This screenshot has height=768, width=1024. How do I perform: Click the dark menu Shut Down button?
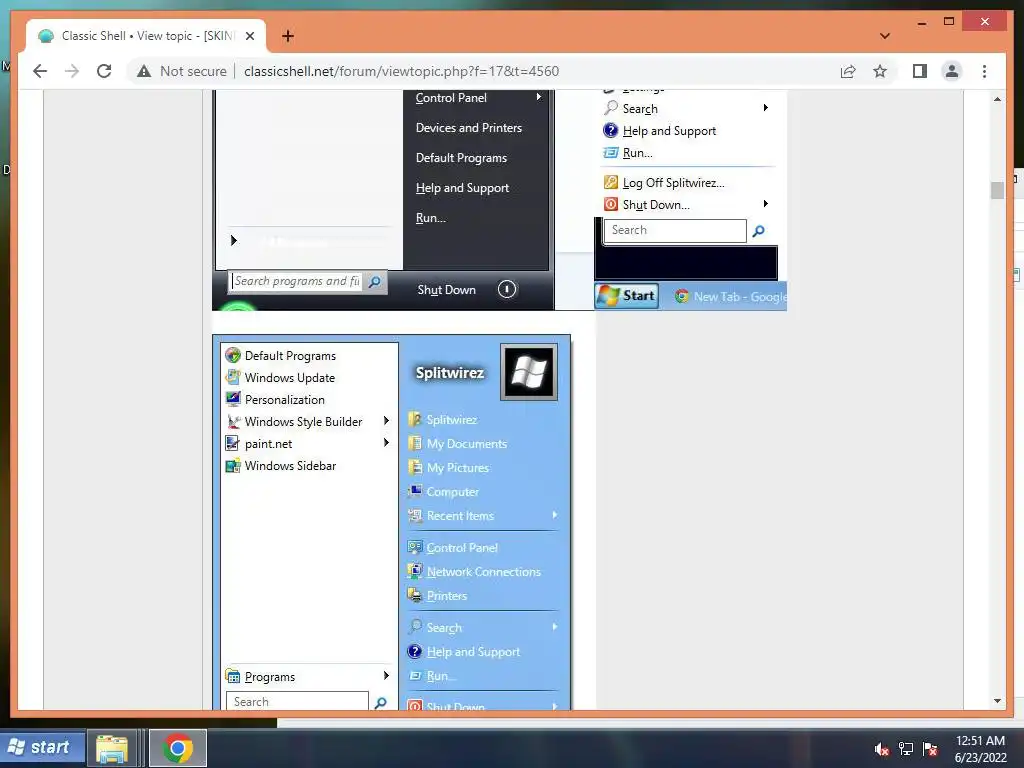click(x=447, y=290)
